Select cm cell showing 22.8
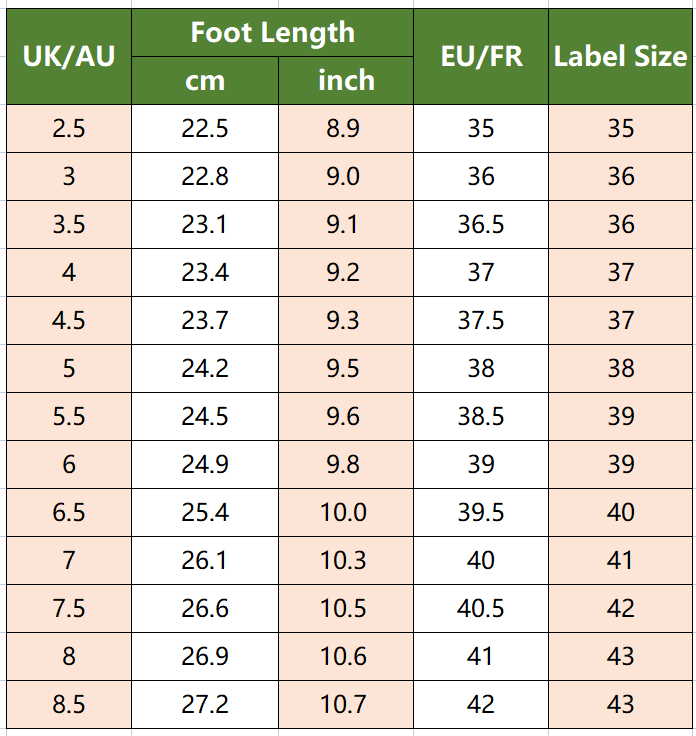Screen dimensions: 696x736 pos(205,176)
